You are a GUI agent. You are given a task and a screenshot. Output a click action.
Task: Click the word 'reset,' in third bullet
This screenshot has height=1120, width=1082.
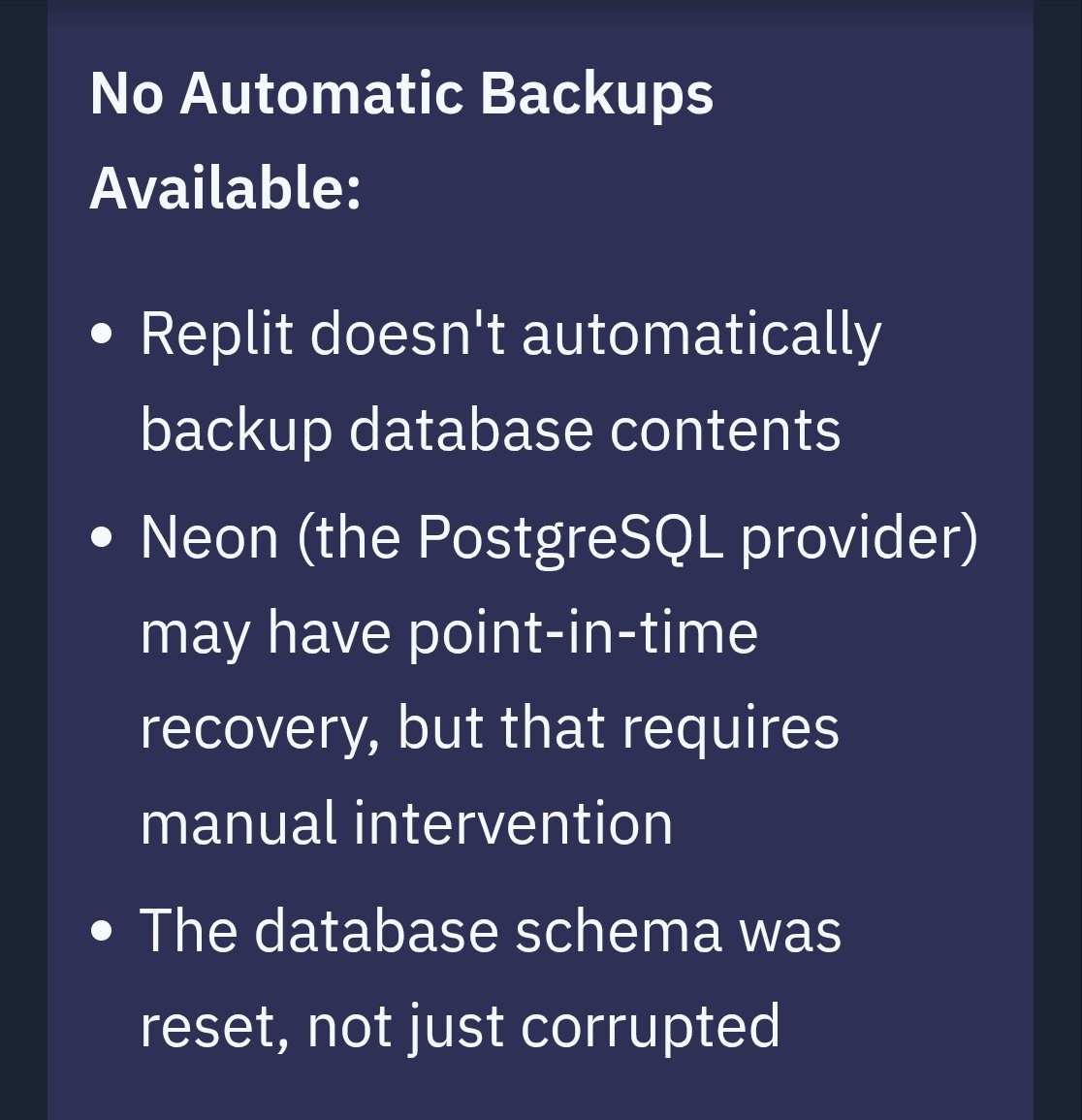pyautogui.click(x=214, y=1026)
